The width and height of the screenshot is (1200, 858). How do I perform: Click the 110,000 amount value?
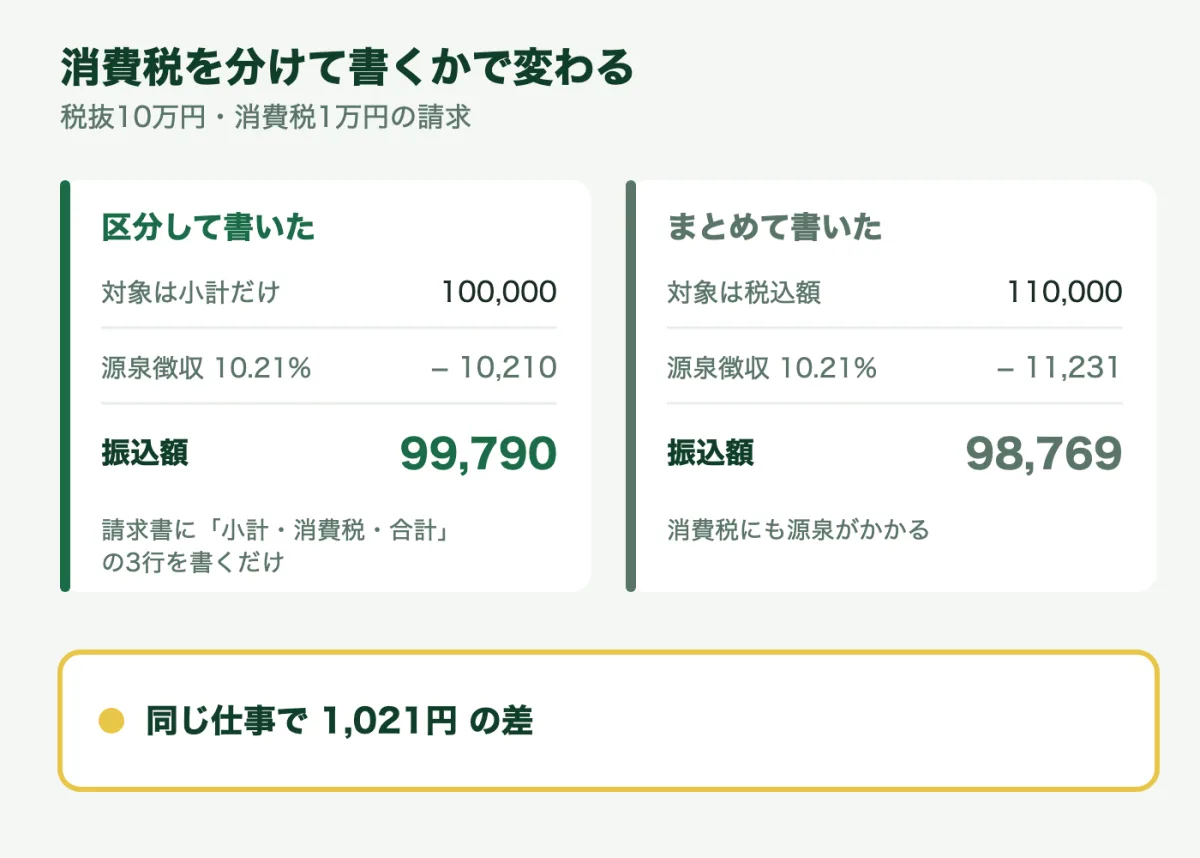1065,293
